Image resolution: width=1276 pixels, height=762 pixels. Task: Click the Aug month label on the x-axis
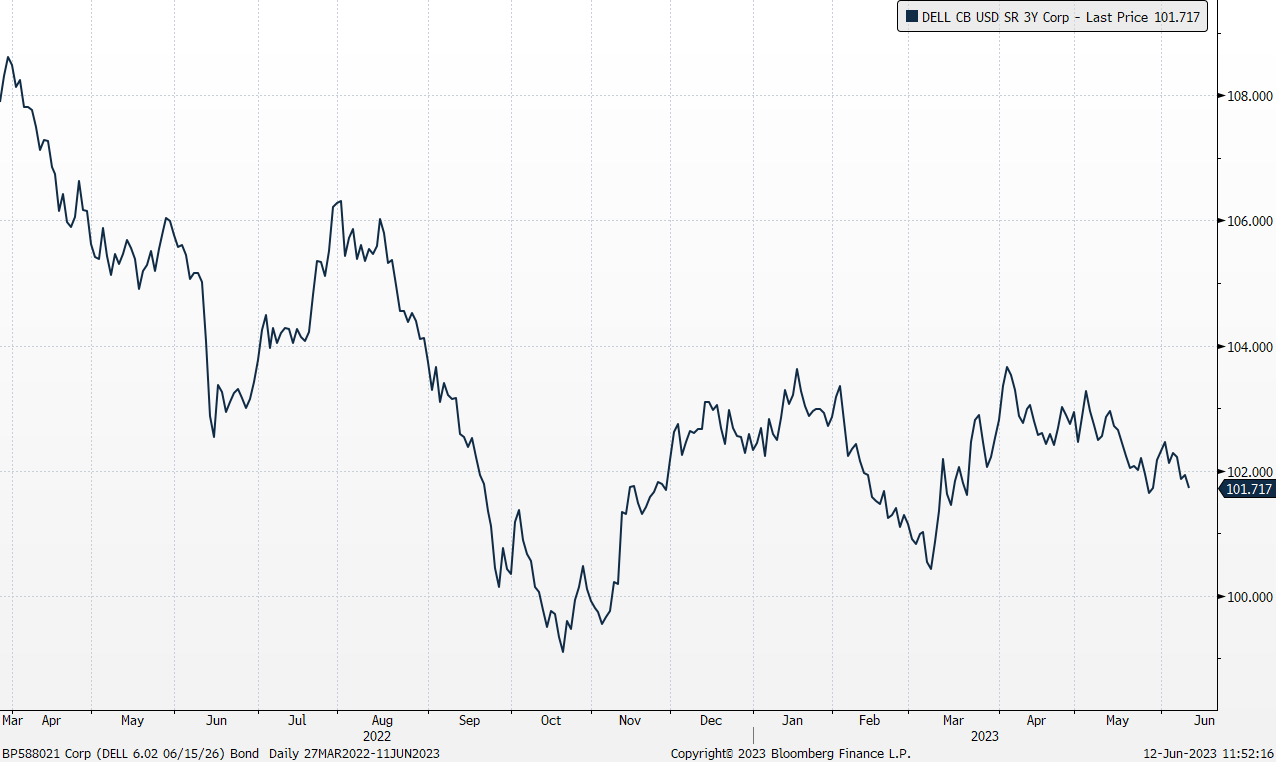pos(381,720)
